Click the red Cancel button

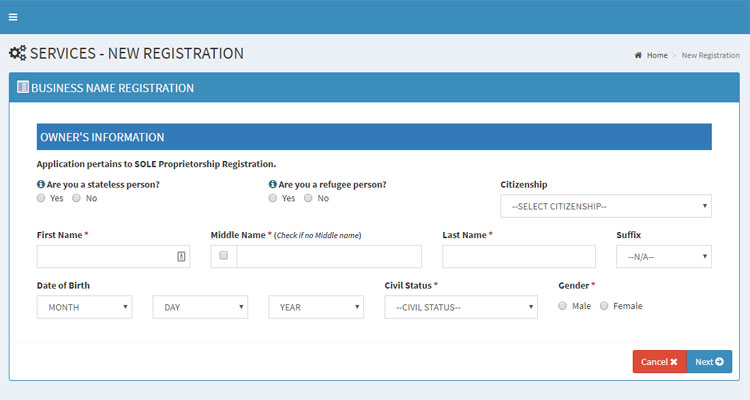(x=660, y=362)
